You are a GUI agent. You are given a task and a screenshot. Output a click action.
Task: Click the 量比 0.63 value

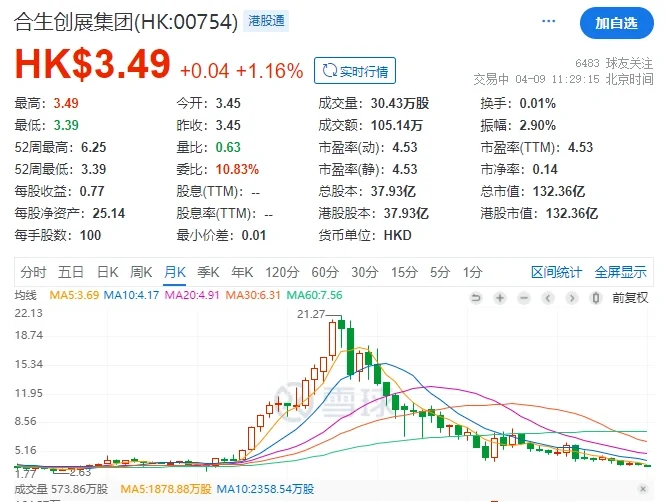pyautogui.click(x=228, y=147)
